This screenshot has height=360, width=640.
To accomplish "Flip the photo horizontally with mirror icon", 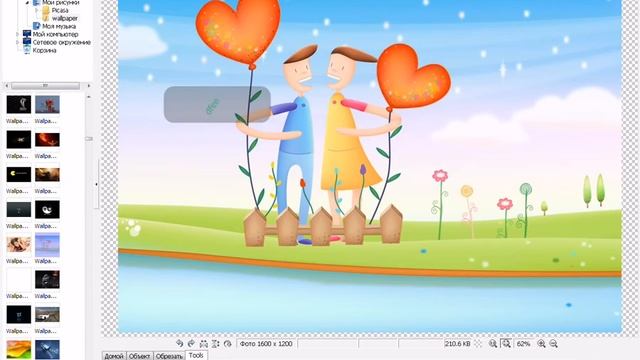I will coord(204,344).
